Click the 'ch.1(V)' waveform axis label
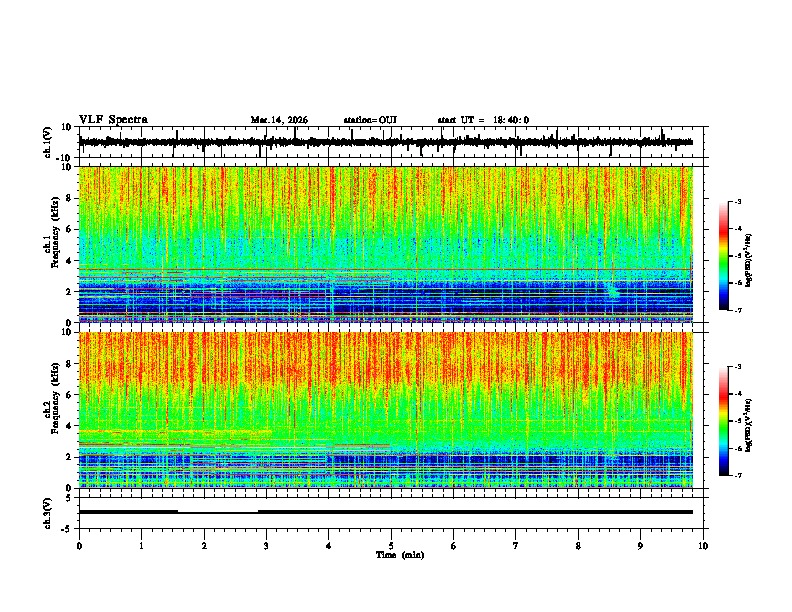This screenshot has height=612, width=792. 48,142
